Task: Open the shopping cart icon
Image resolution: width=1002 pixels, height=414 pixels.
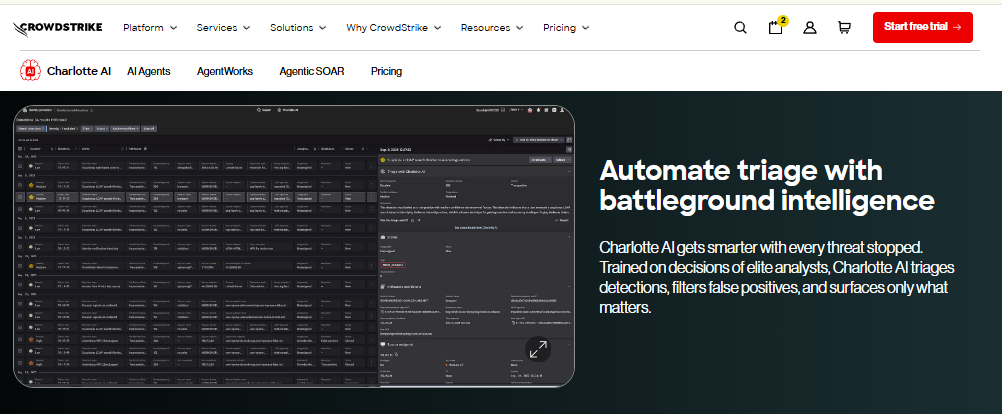Action: coord(844,27)
